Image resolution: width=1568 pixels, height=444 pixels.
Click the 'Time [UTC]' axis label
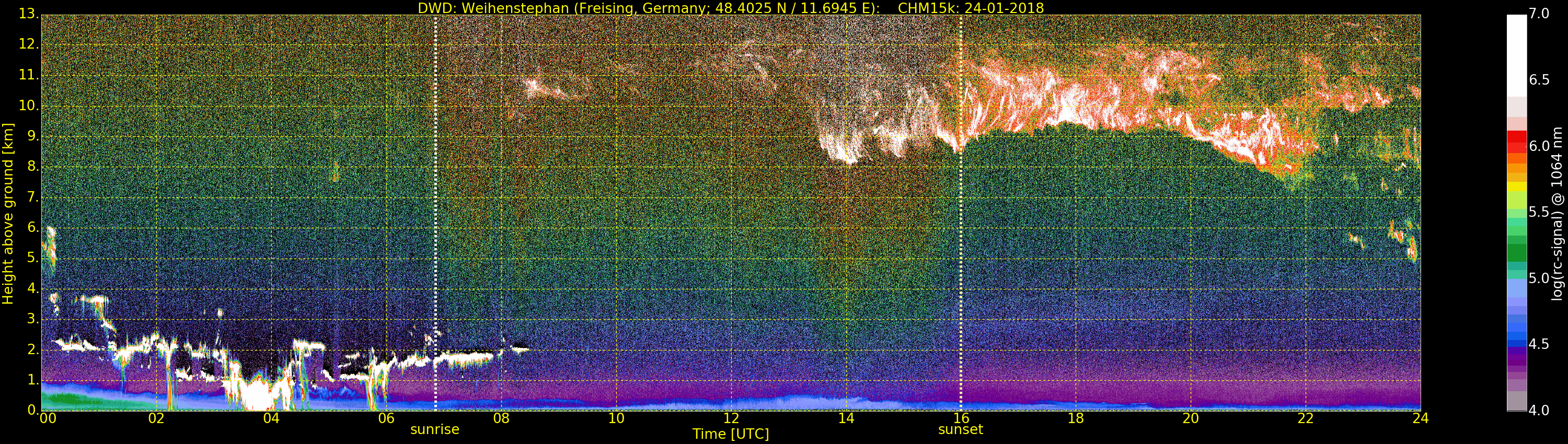point(731,434)
